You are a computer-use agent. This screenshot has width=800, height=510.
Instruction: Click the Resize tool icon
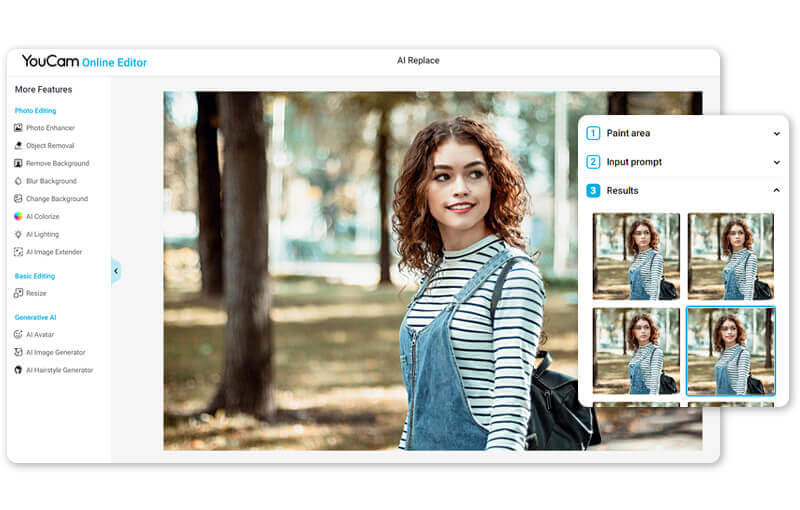18,293
